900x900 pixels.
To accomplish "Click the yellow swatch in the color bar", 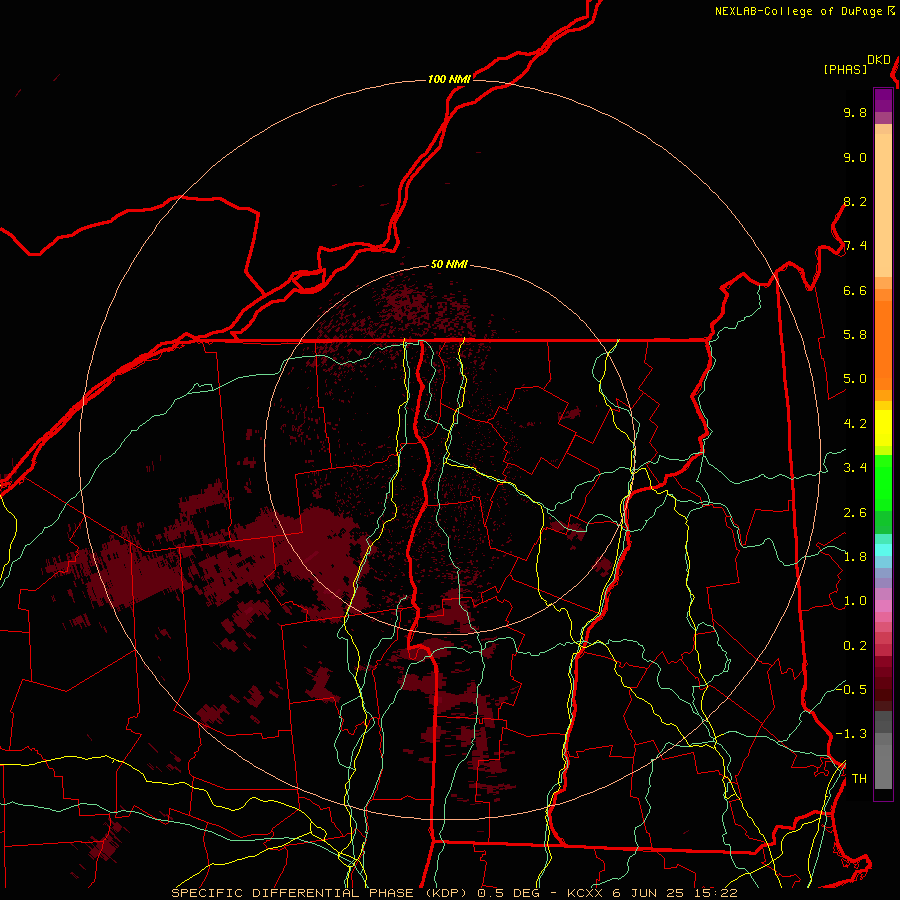I will point(883,428).
